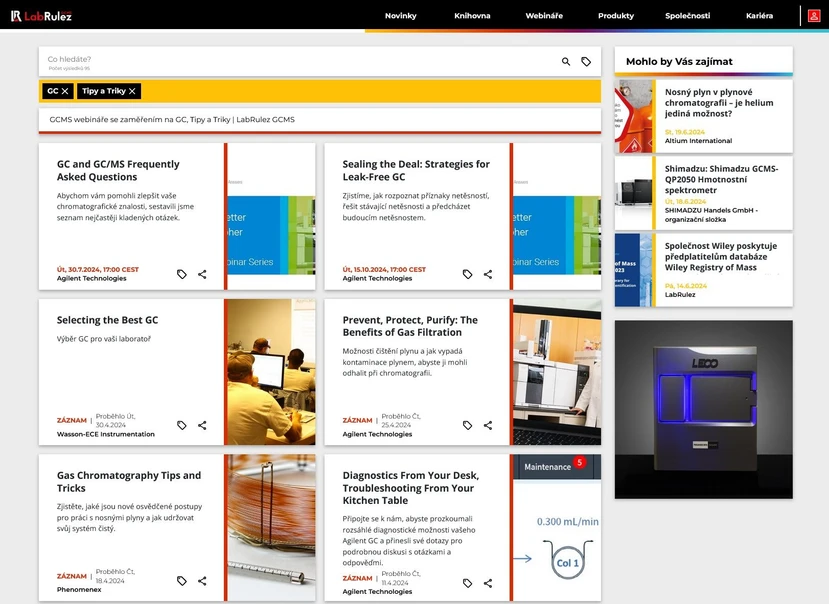Click the search magnifier icon
This screenshot has width=829, height=604.
point(566,62)
